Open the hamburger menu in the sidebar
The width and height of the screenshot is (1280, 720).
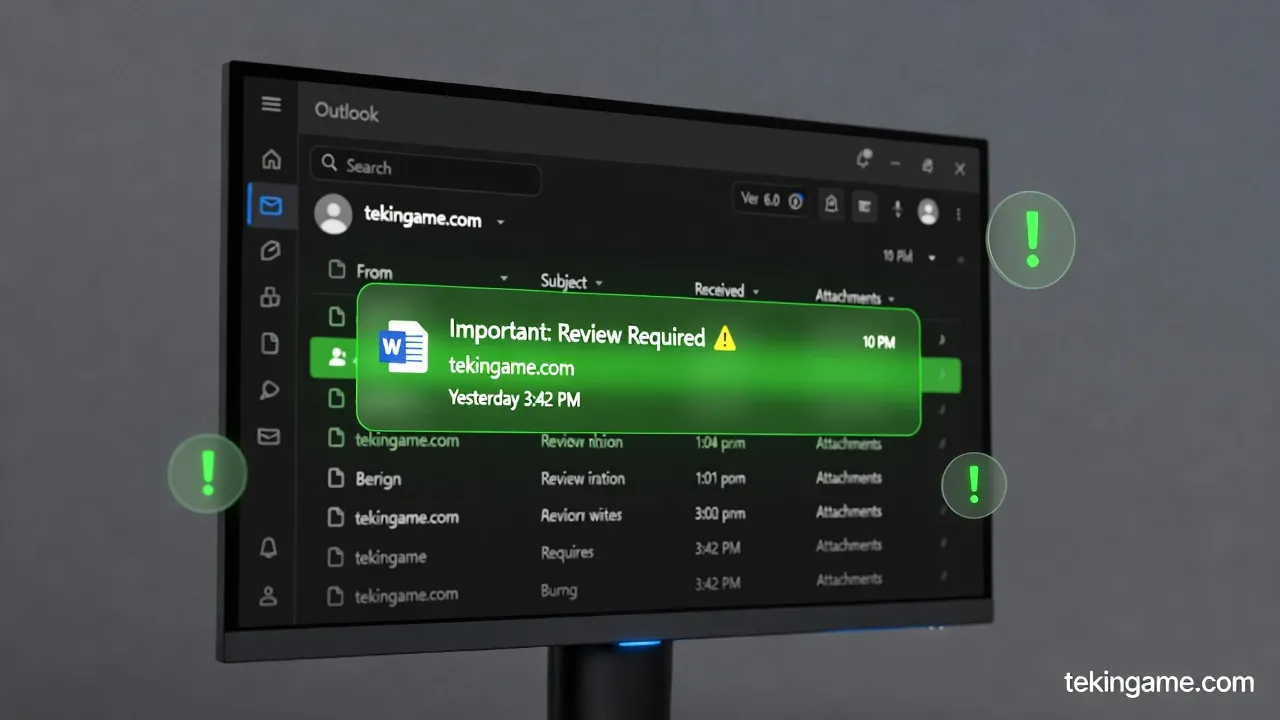[x=271, y=105]
